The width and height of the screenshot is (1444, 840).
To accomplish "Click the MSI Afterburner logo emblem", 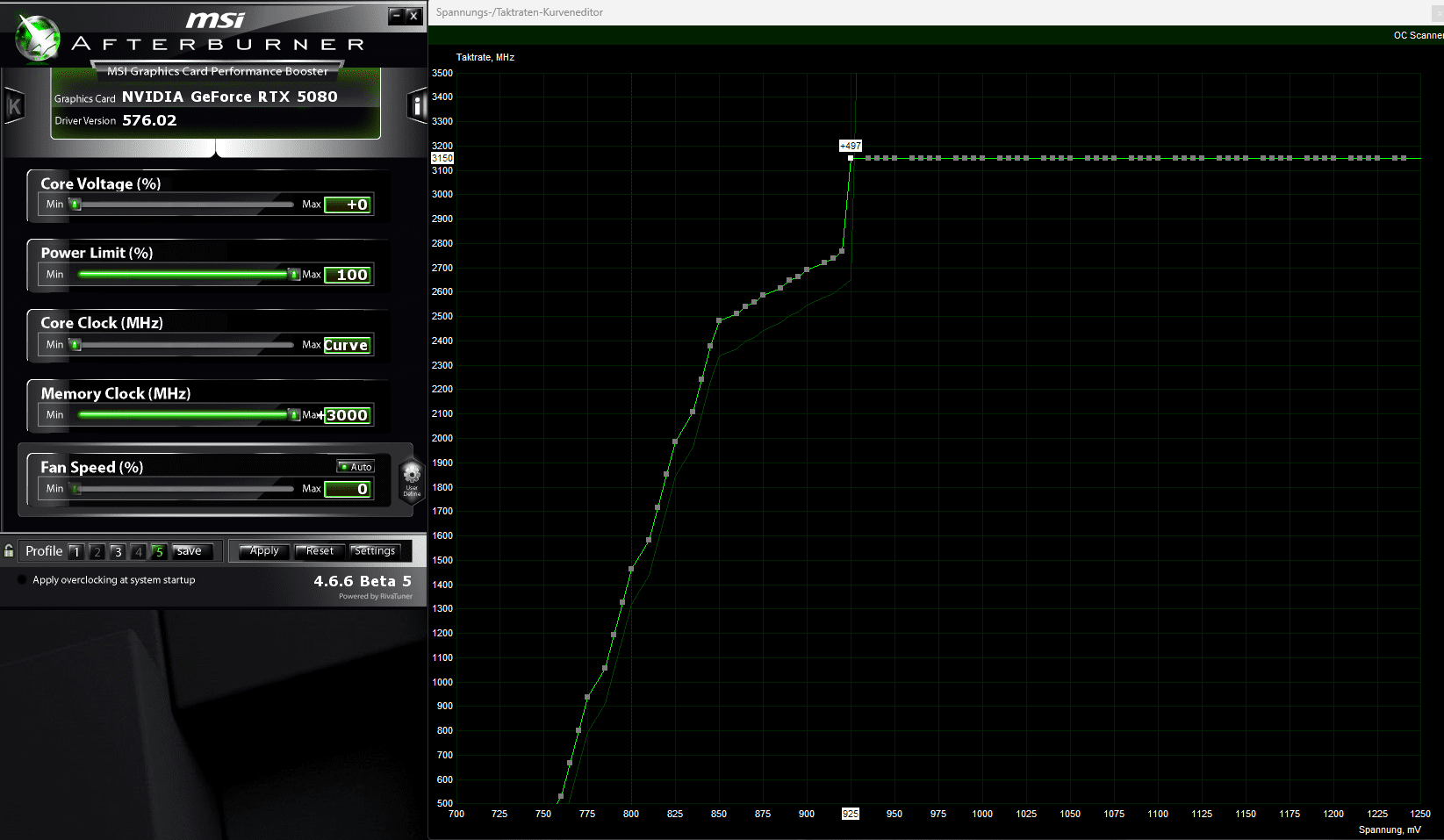I will [x=38, y=39].
